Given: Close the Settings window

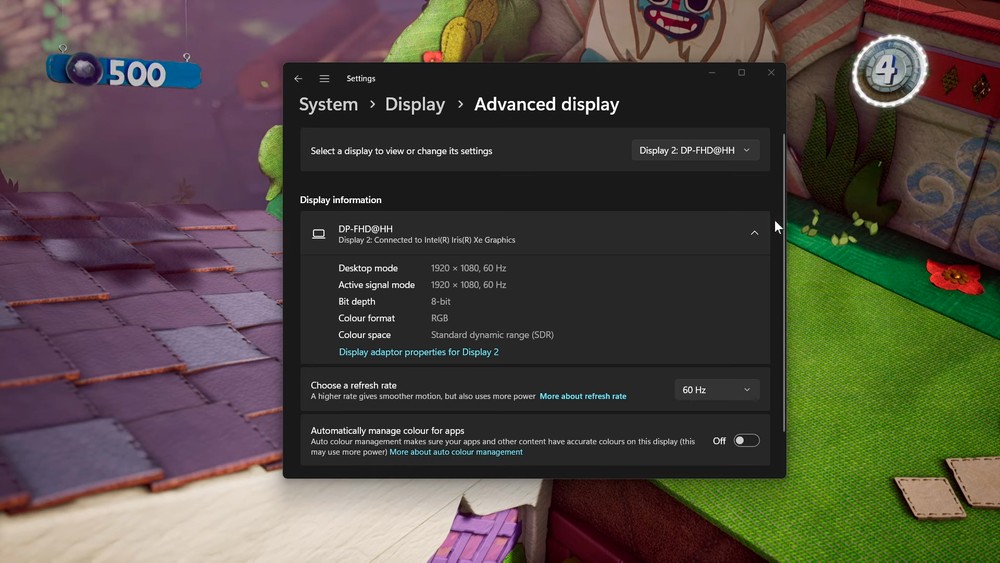Looking at the screenshot, I should click(771, 73).
